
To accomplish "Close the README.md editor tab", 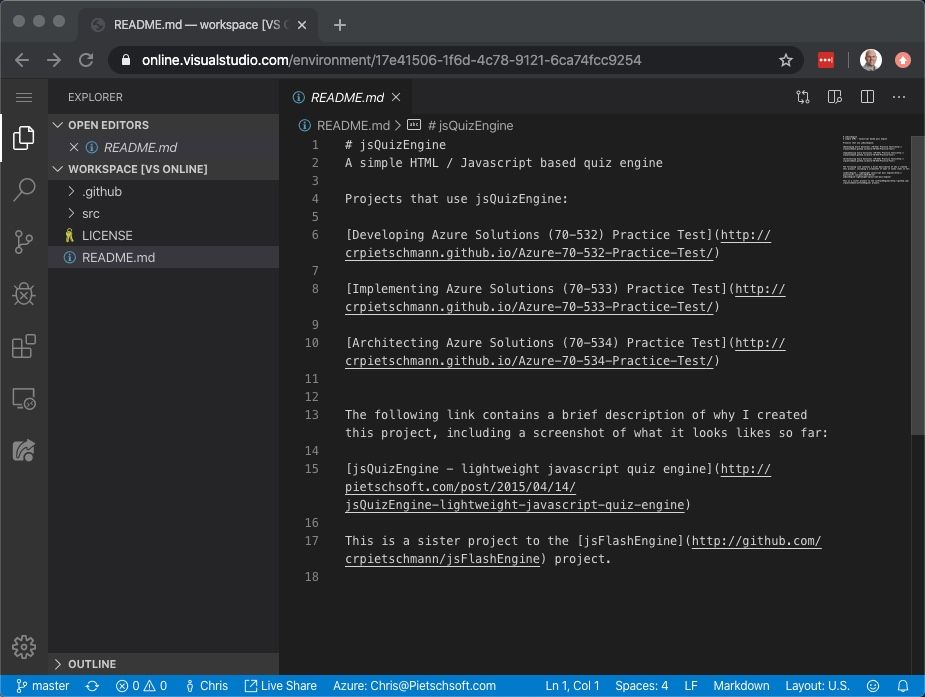I will coord(396,97).
